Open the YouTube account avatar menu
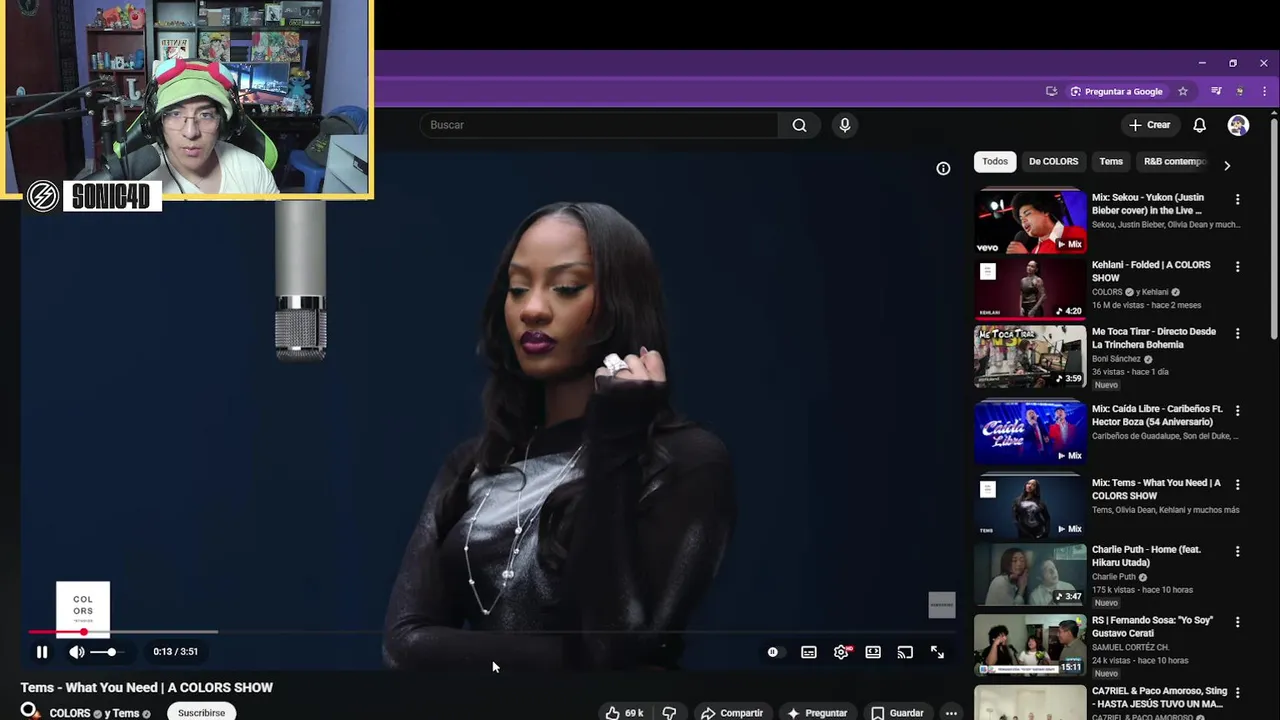The height and width of the screenshot is (720, 1280). [x=1238, y=125]
